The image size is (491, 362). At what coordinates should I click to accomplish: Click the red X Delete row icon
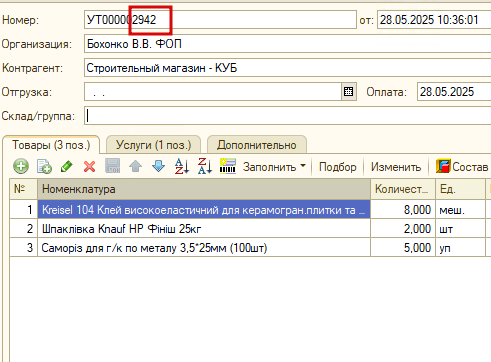pyautogui.click(x=89, y=166)
